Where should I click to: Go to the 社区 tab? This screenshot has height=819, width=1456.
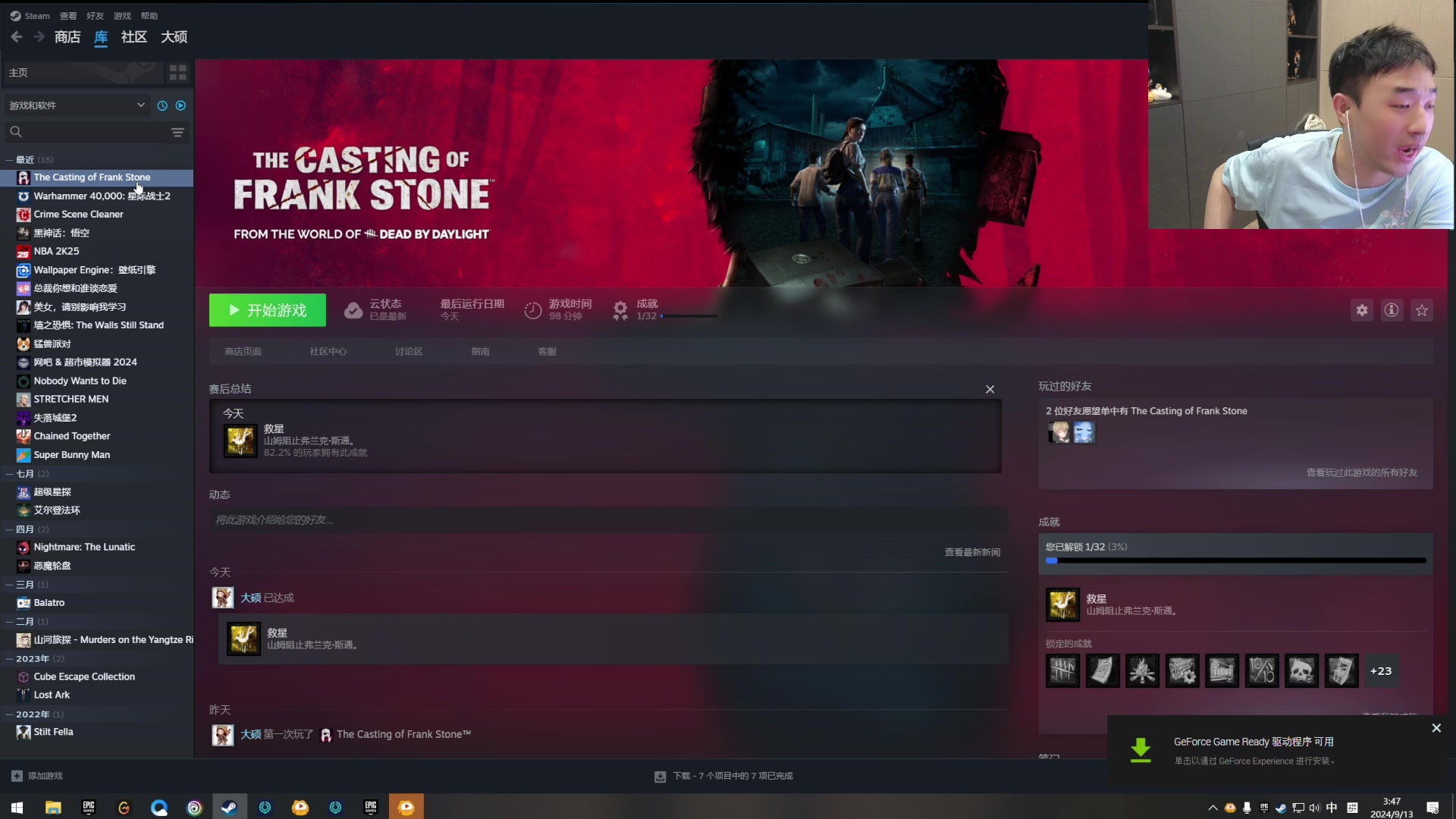pyautogui.click(x=134, y=37)
